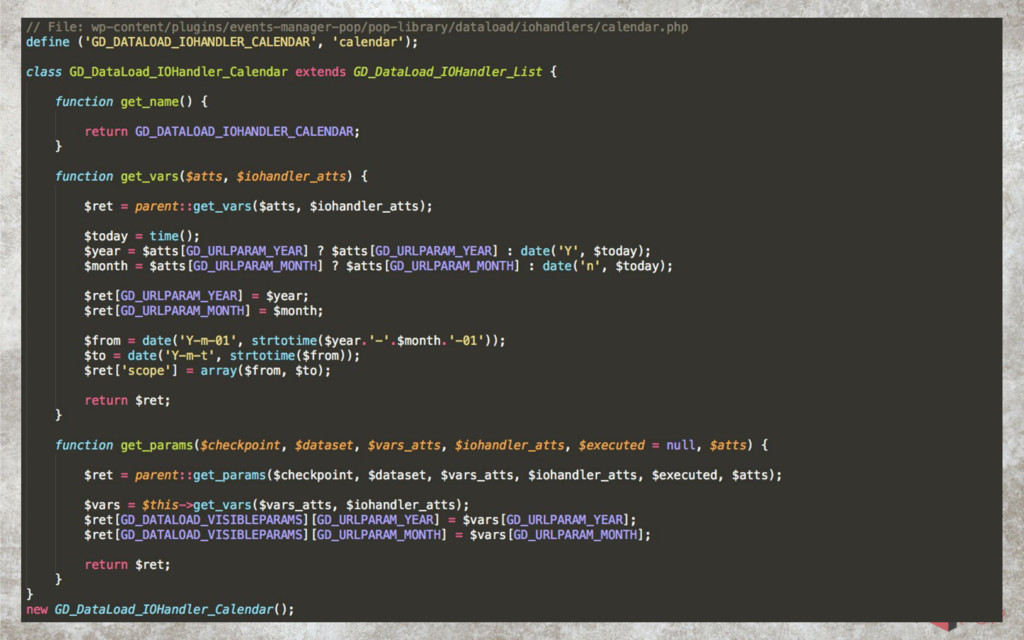Screen dimensions: 1024x640
Task: Click the 'calendar' string in define
Action: click(x=368, y=42)
